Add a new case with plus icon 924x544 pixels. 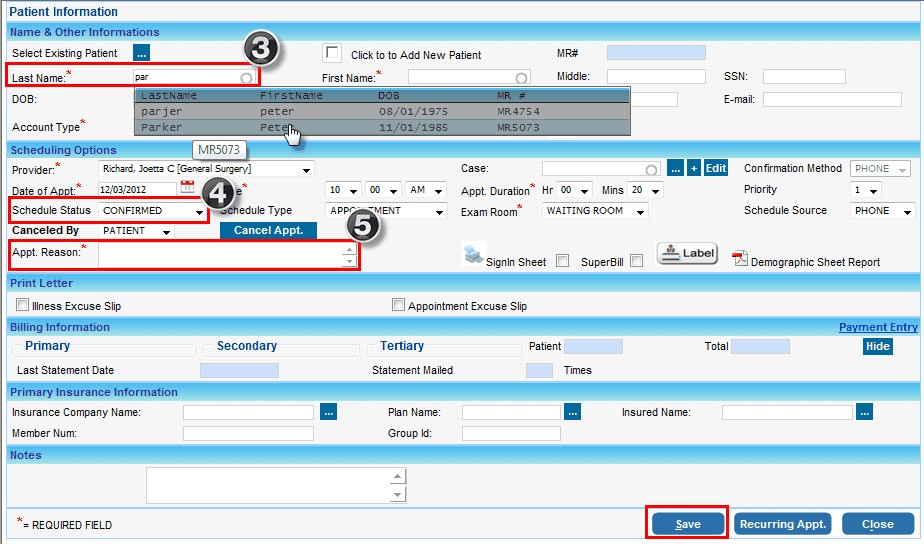coord(694,168)
